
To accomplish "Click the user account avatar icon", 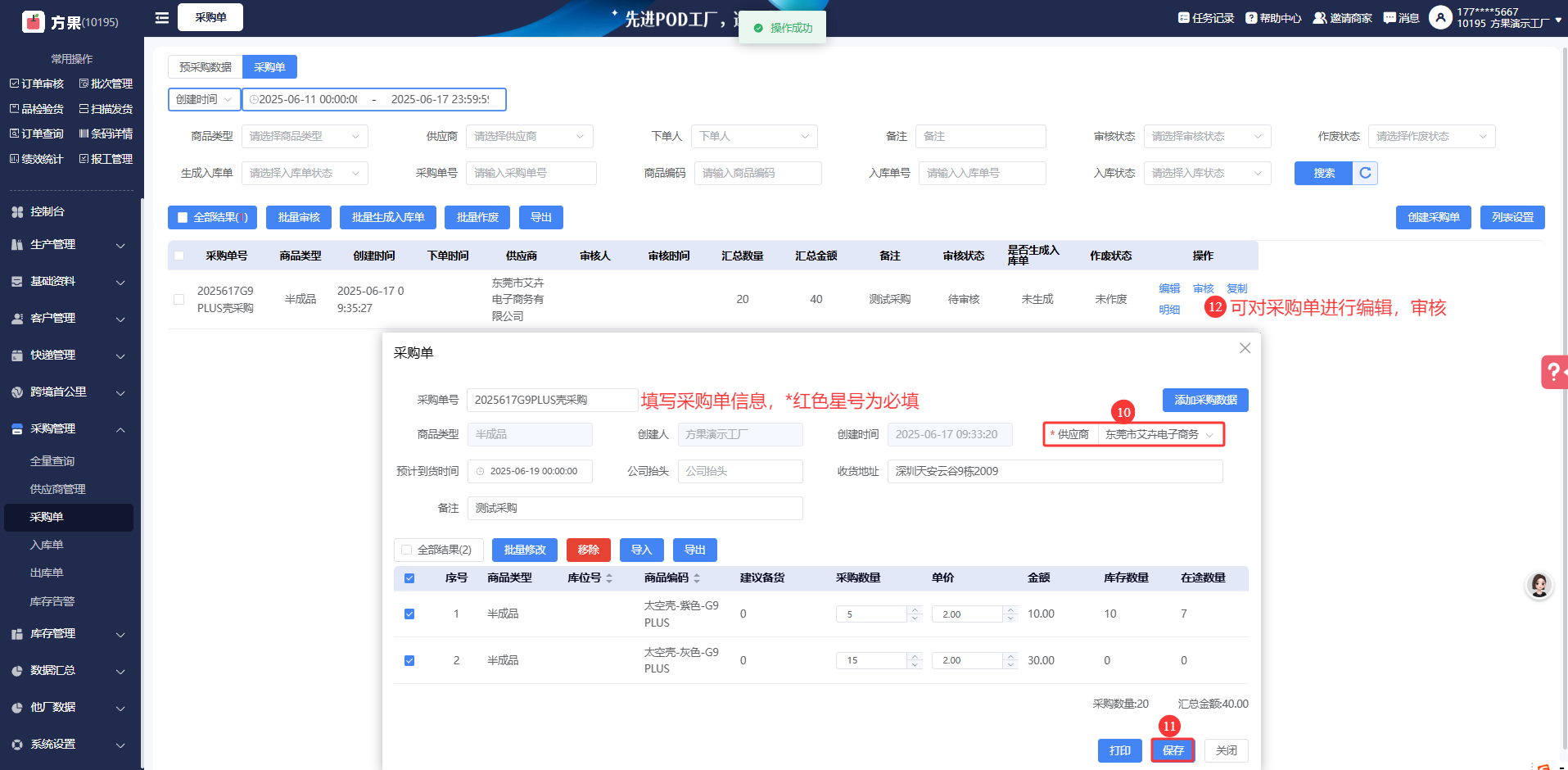I will point(1440,17).
